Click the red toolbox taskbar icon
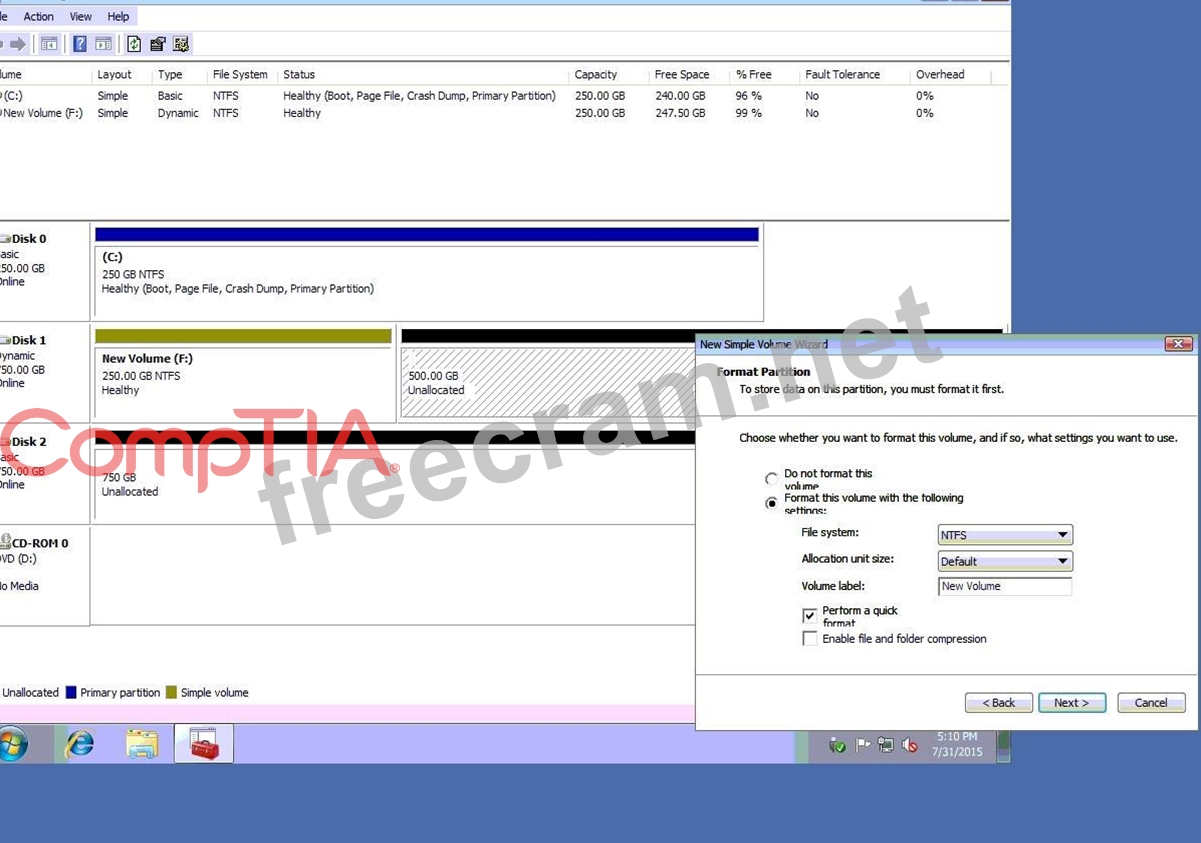The height and width of the screenshot is (843, 1201). 204,744
